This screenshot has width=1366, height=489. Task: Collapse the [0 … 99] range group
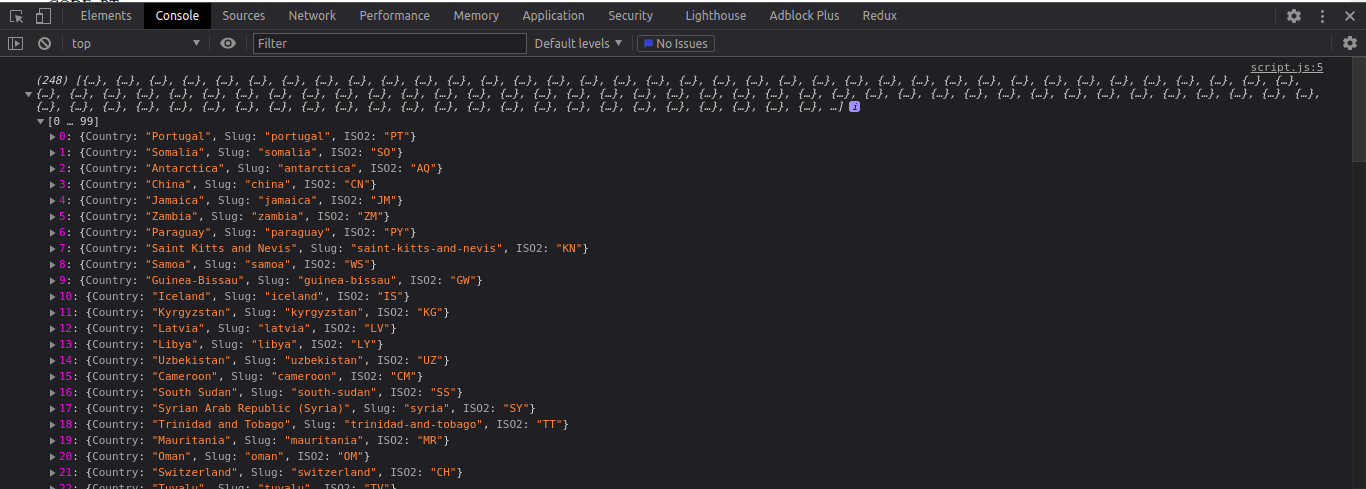click(x=40, y=121)
